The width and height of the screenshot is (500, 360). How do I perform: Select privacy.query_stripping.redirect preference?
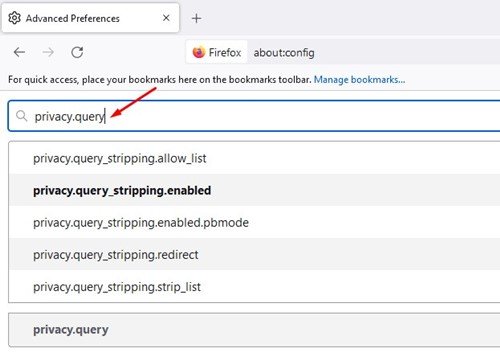(x=254, y=254)
